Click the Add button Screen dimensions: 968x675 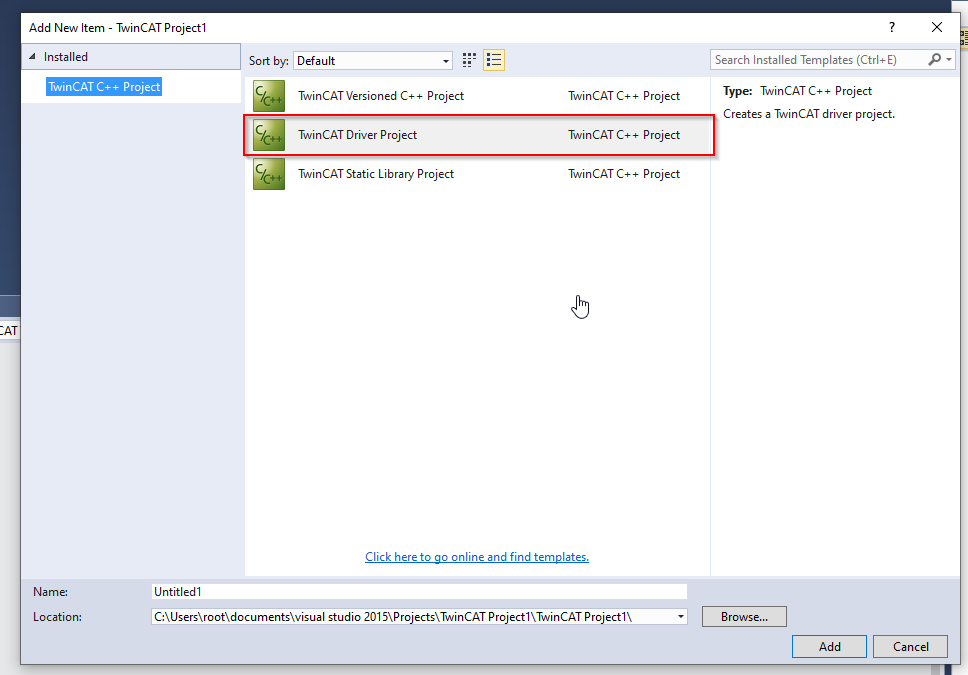(829, 647)
